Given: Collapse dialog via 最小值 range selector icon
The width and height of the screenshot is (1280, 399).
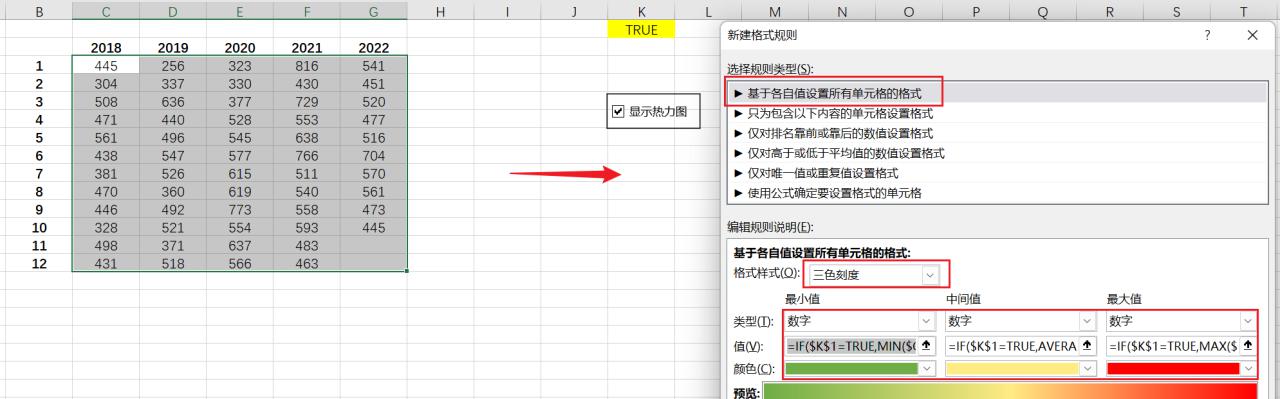Looking at the screenshot, I should (x=927, y=346).
